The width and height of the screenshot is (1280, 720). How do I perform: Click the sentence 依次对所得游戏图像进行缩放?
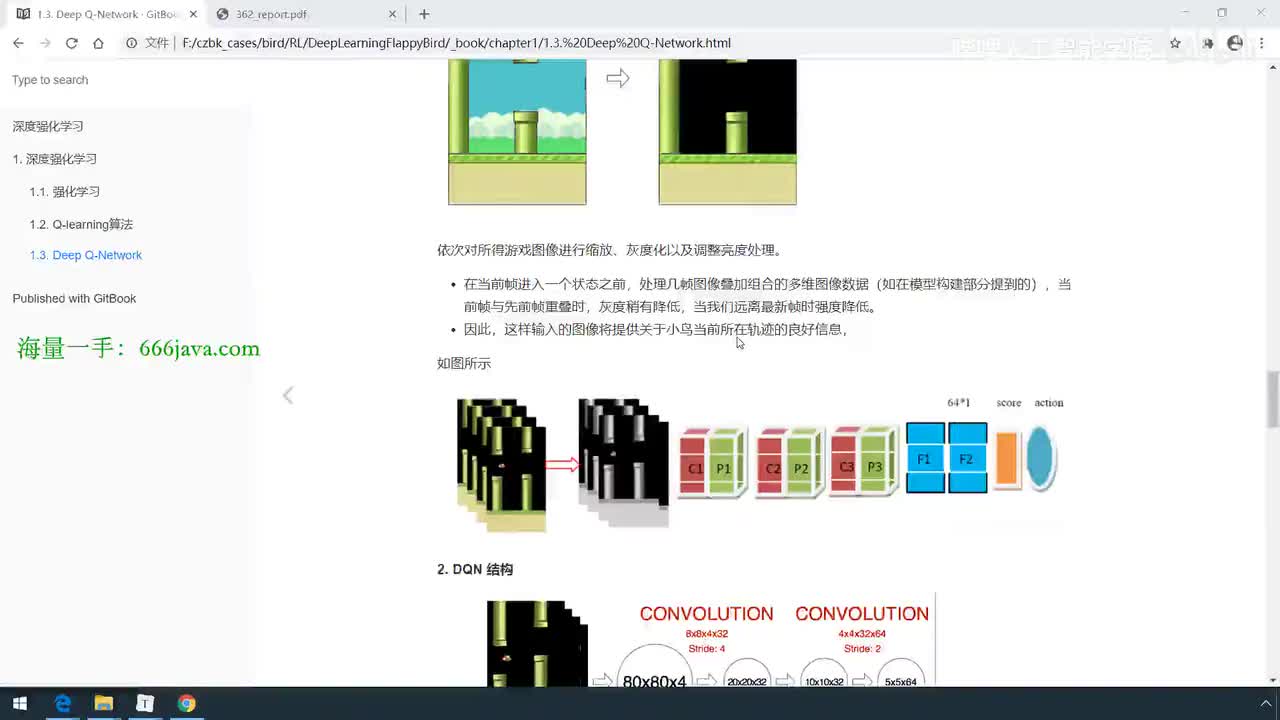(610, 250)
